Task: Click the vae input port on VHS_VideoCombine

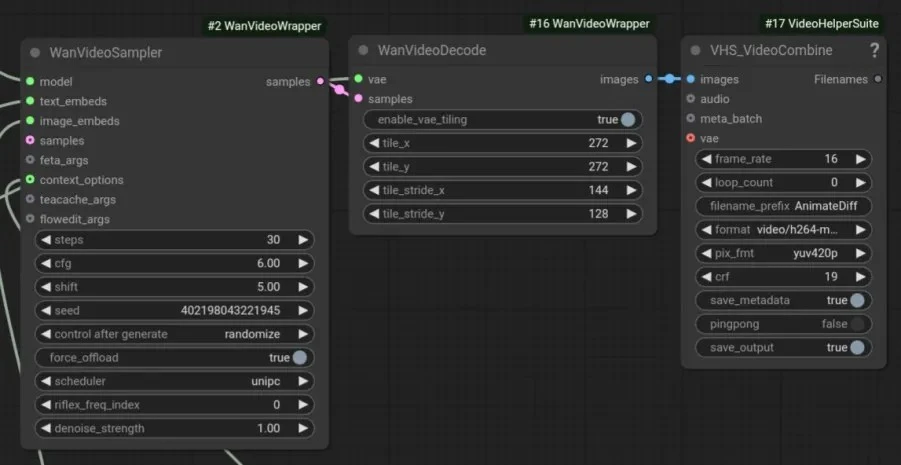Action: coord(690,138)
